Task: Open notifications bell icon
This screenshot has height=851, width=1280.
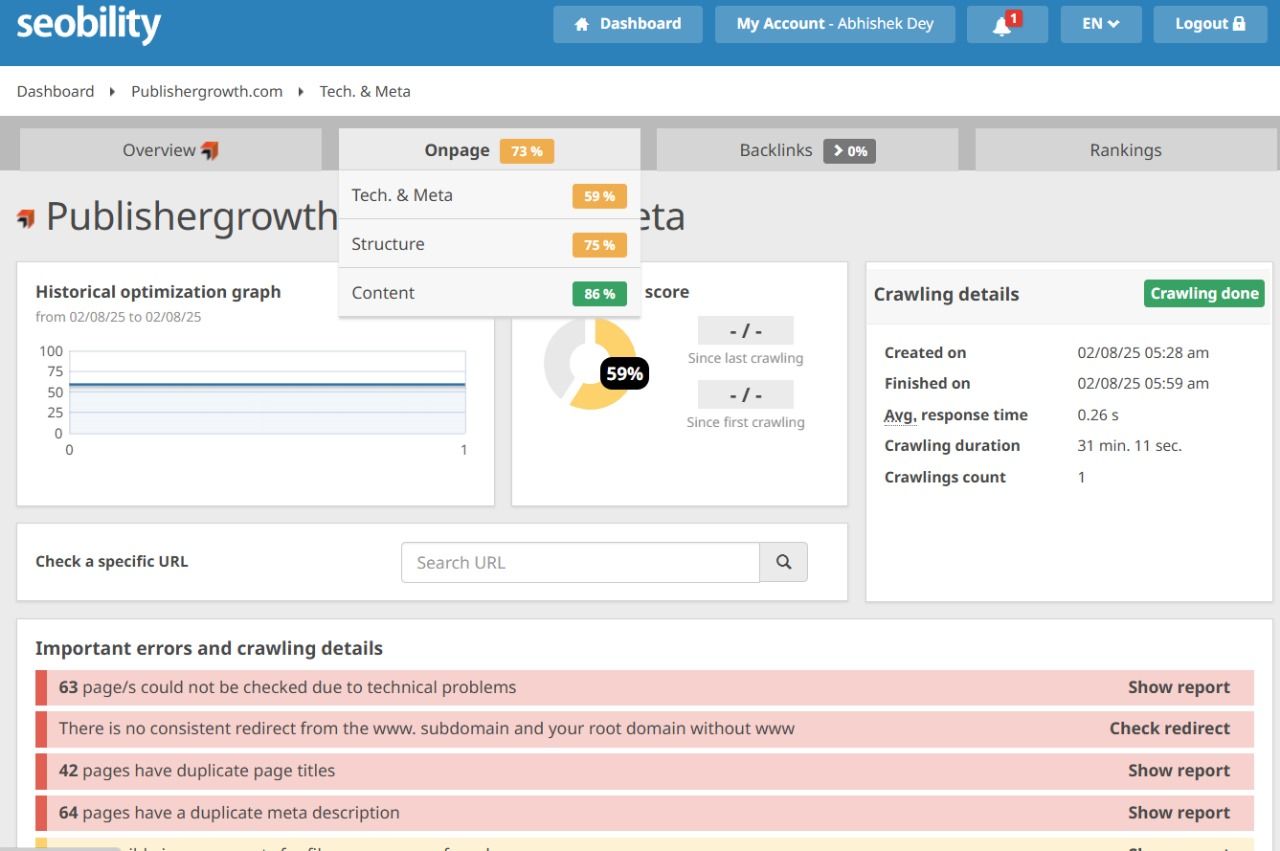Action: tap(1007, 24)
